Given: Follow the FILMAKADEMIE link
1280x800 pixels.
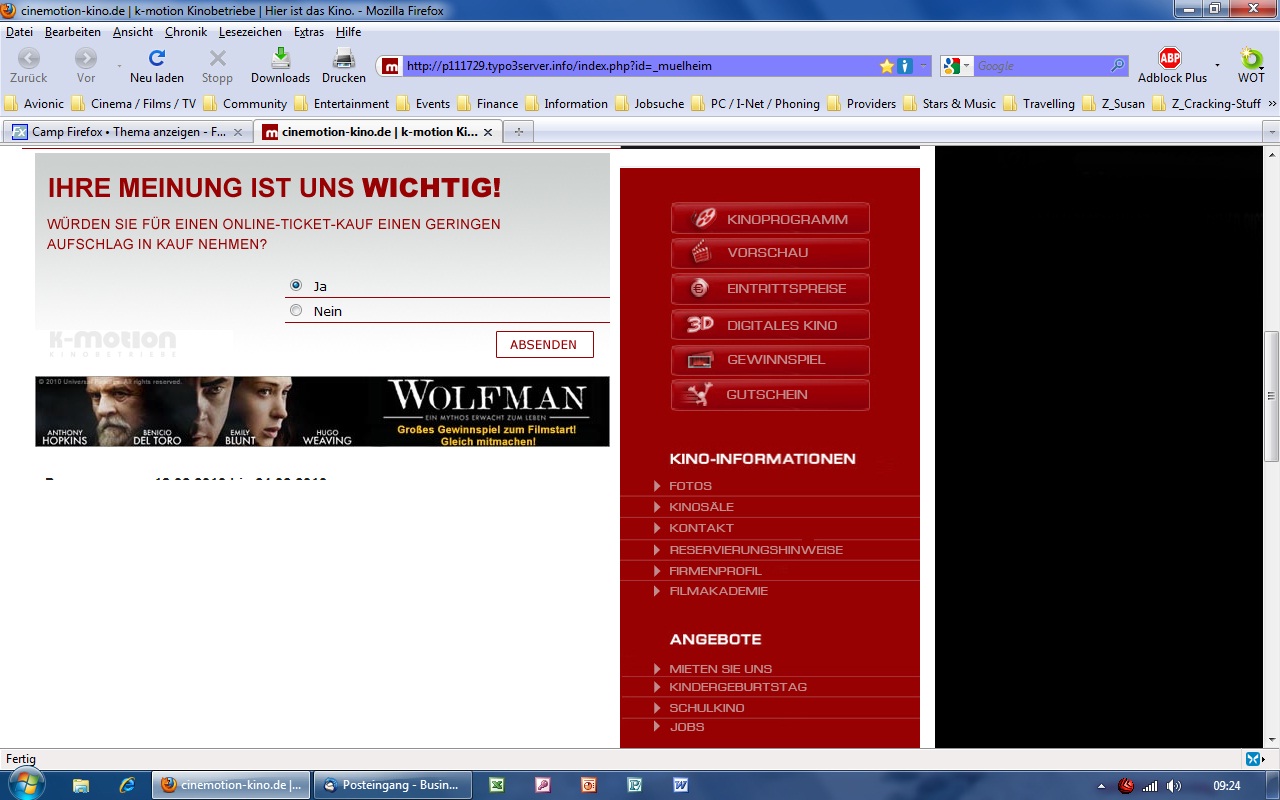Looking at the screenshot, I should click(718, 591).
